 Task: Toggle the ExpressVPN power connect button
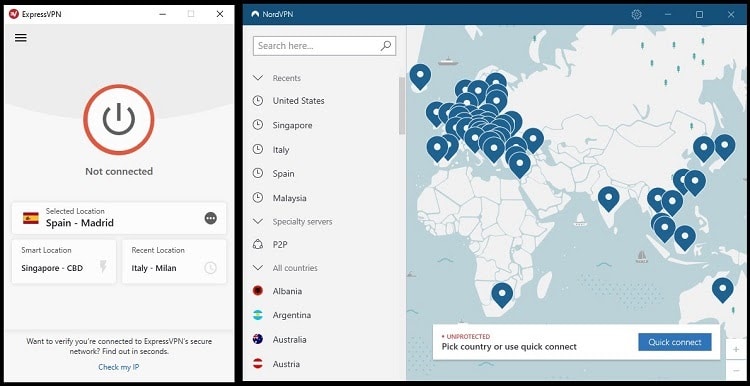tap(119, 119)
